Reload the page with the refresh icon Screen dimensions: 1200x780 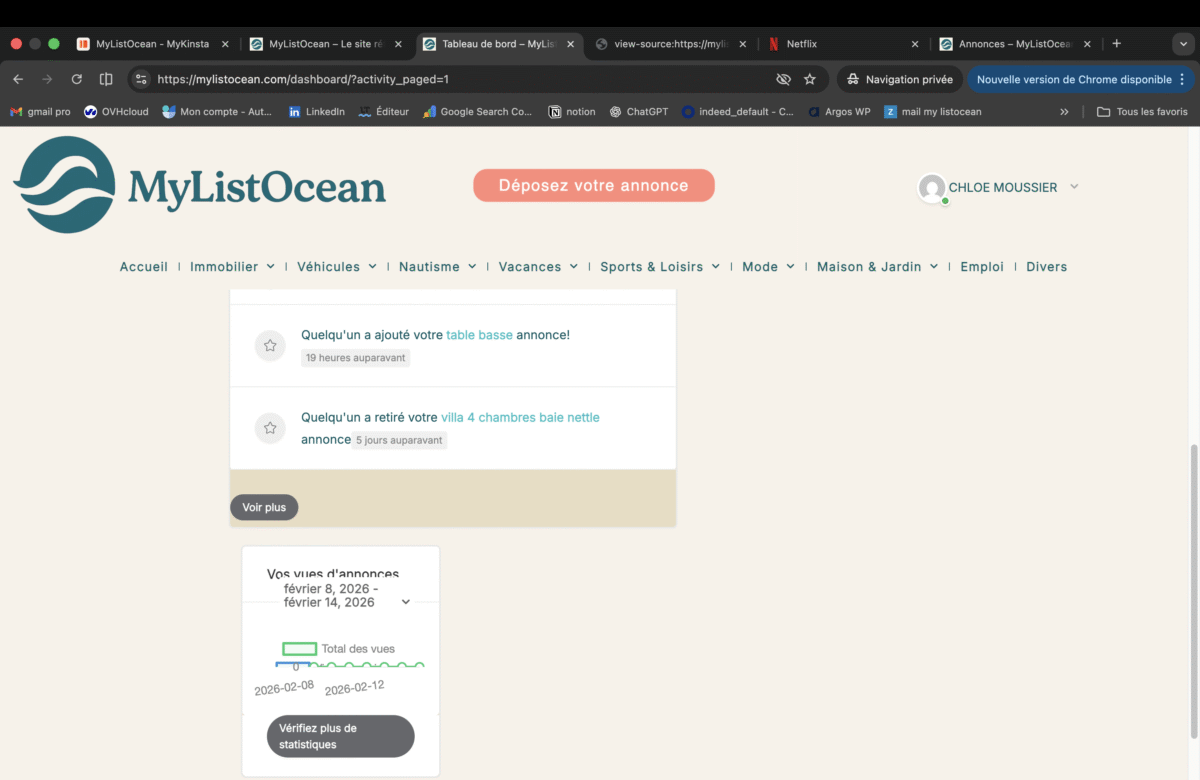(76, 79)
